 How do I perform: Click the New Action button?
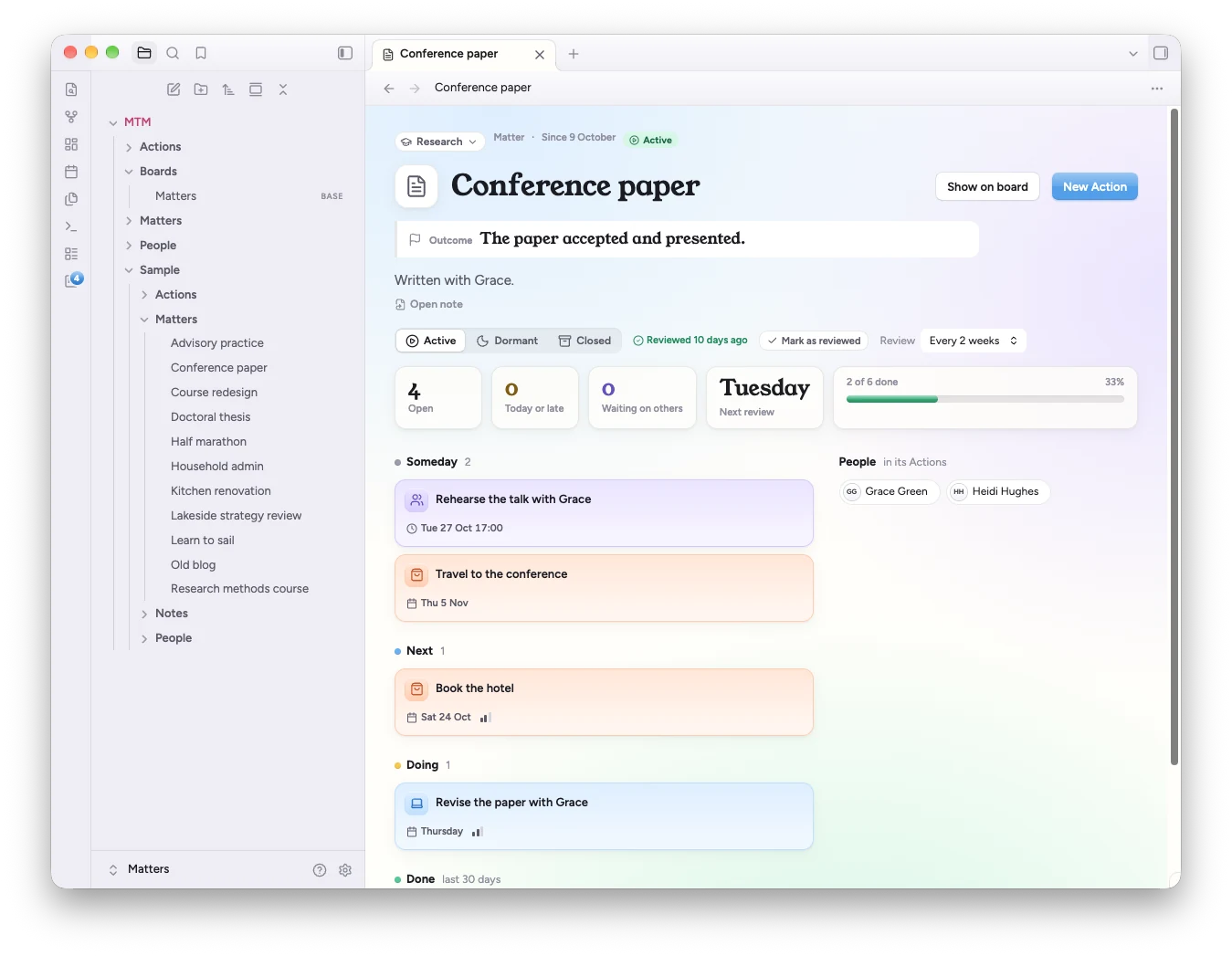pyautogui.click(x=1094, y=186)
